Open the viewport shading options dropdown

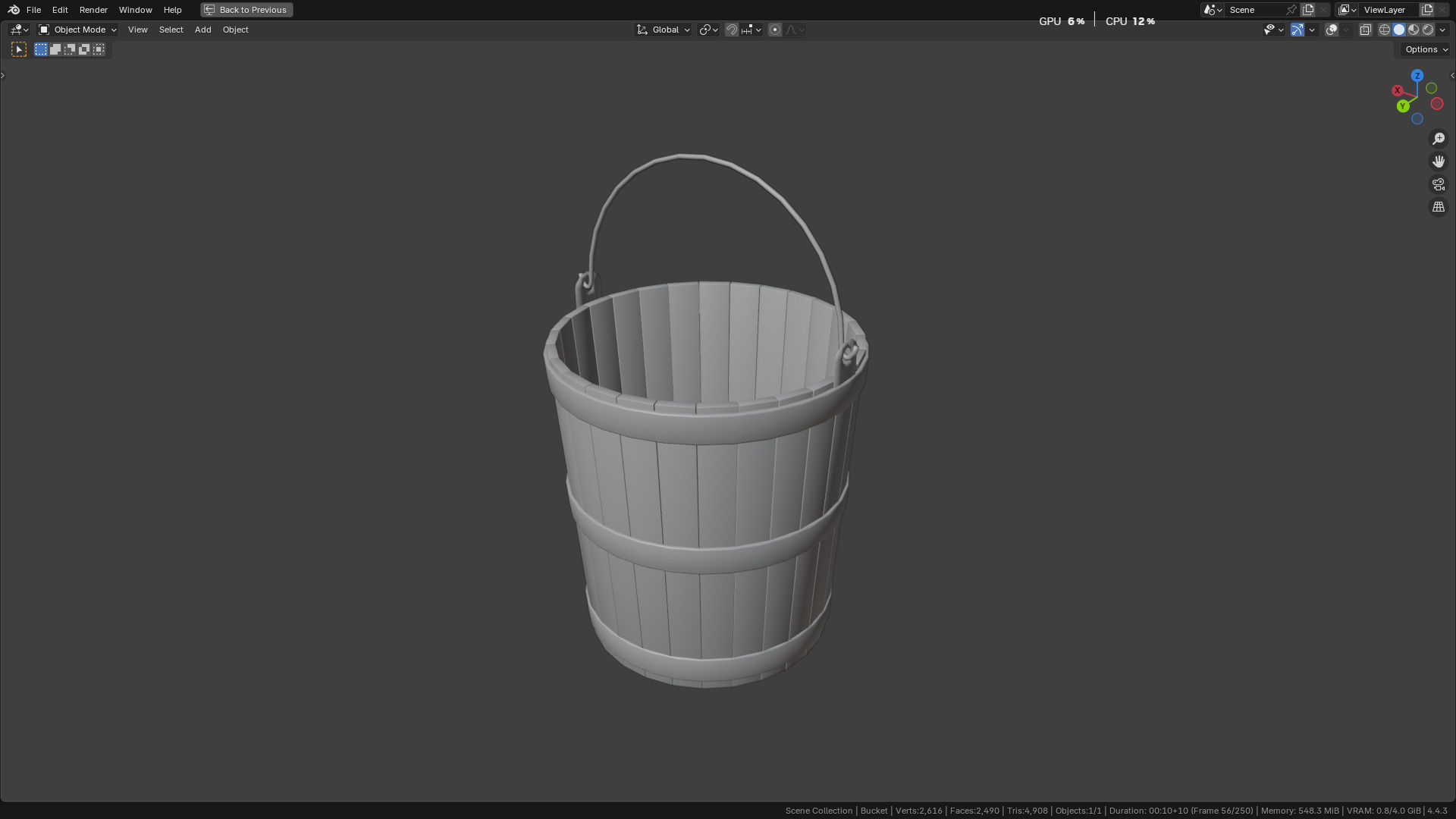[1442, 30]
